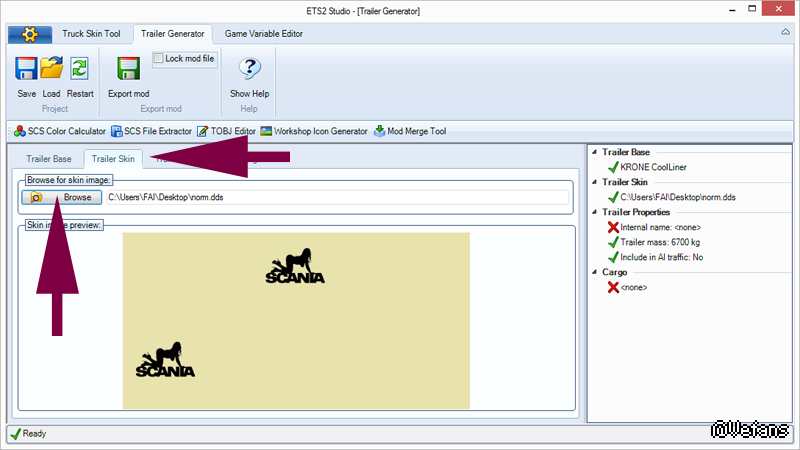Click the green check in status bar
This screenshot has width=800, height=450.
coord(15,434)
